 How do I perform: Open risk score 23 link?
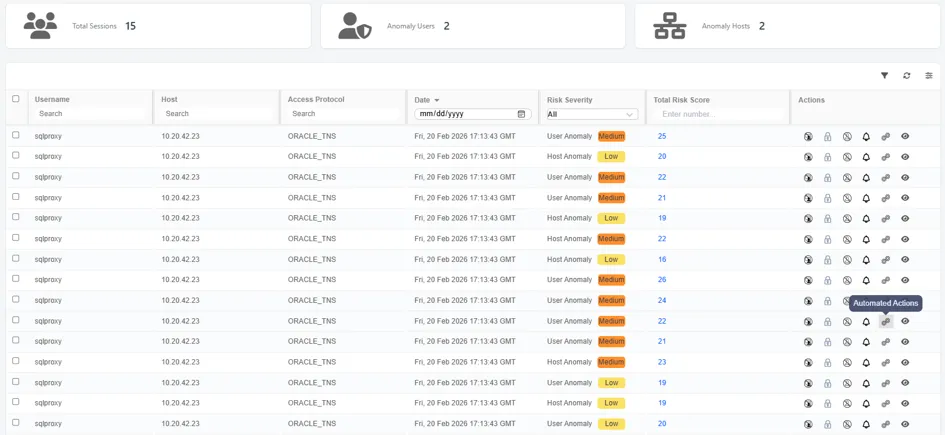[662, 362]
